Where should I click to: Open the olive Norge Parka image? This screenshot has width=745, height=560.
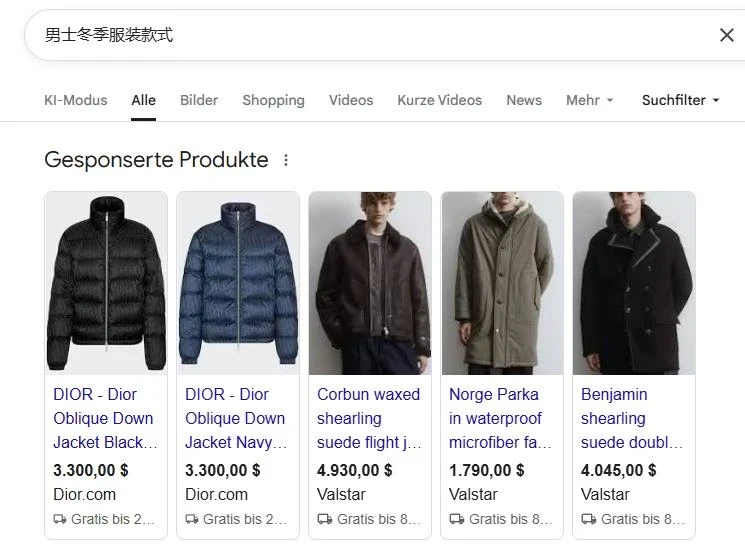[x=502, y=283]
